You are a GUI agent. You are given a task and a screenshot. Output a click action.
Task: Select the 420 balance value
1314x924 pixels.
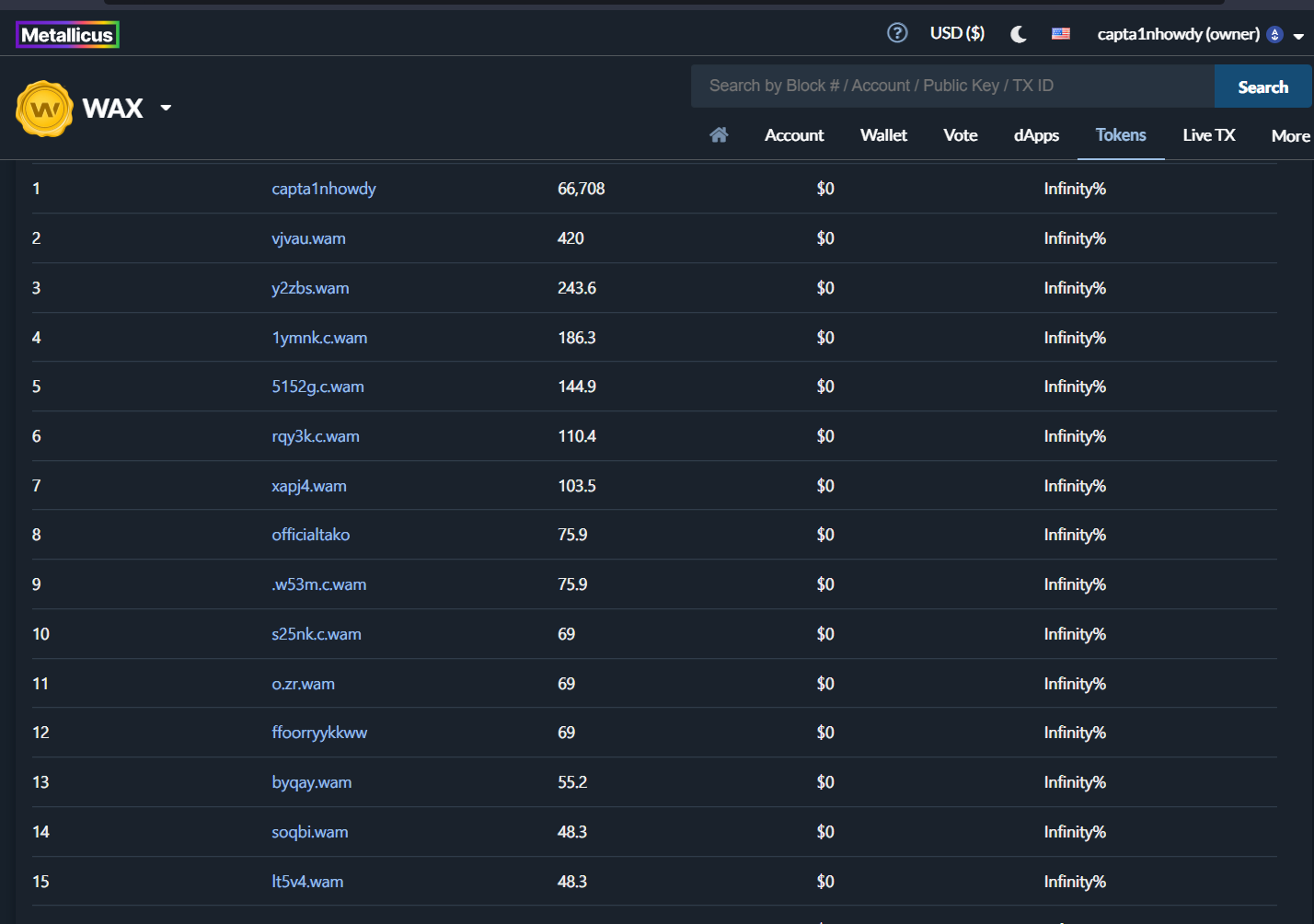pyautogui.click(x=571, y=238)
